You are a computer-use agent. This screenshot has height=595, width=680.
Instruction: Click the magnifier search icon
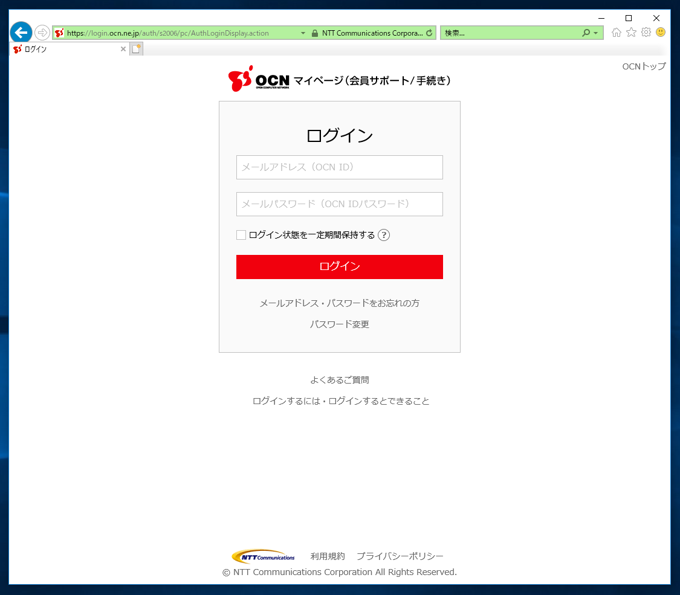586,33
